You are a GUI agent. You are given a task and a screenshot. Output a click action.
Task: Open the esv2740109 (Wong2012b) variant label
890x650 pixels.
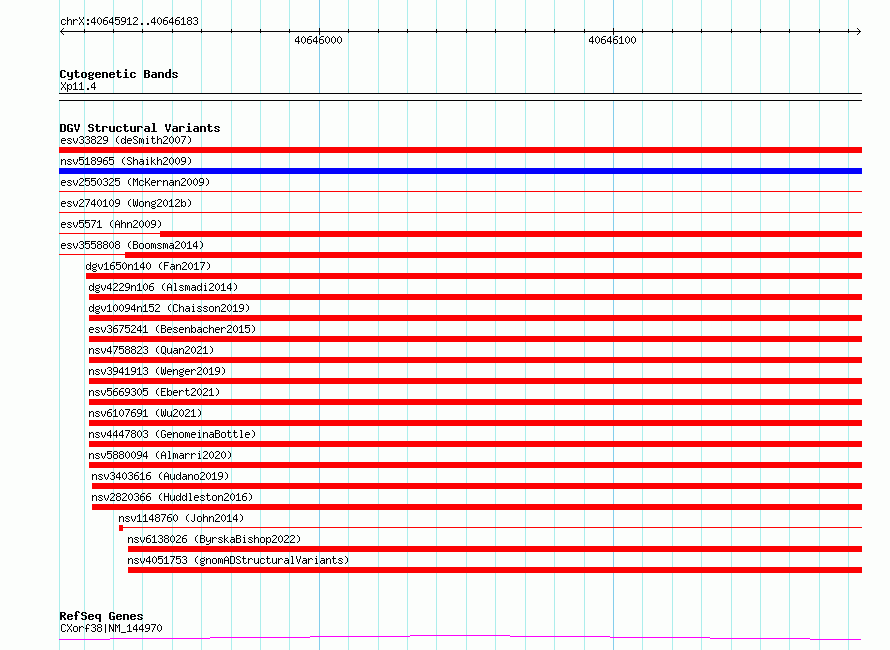126,203
